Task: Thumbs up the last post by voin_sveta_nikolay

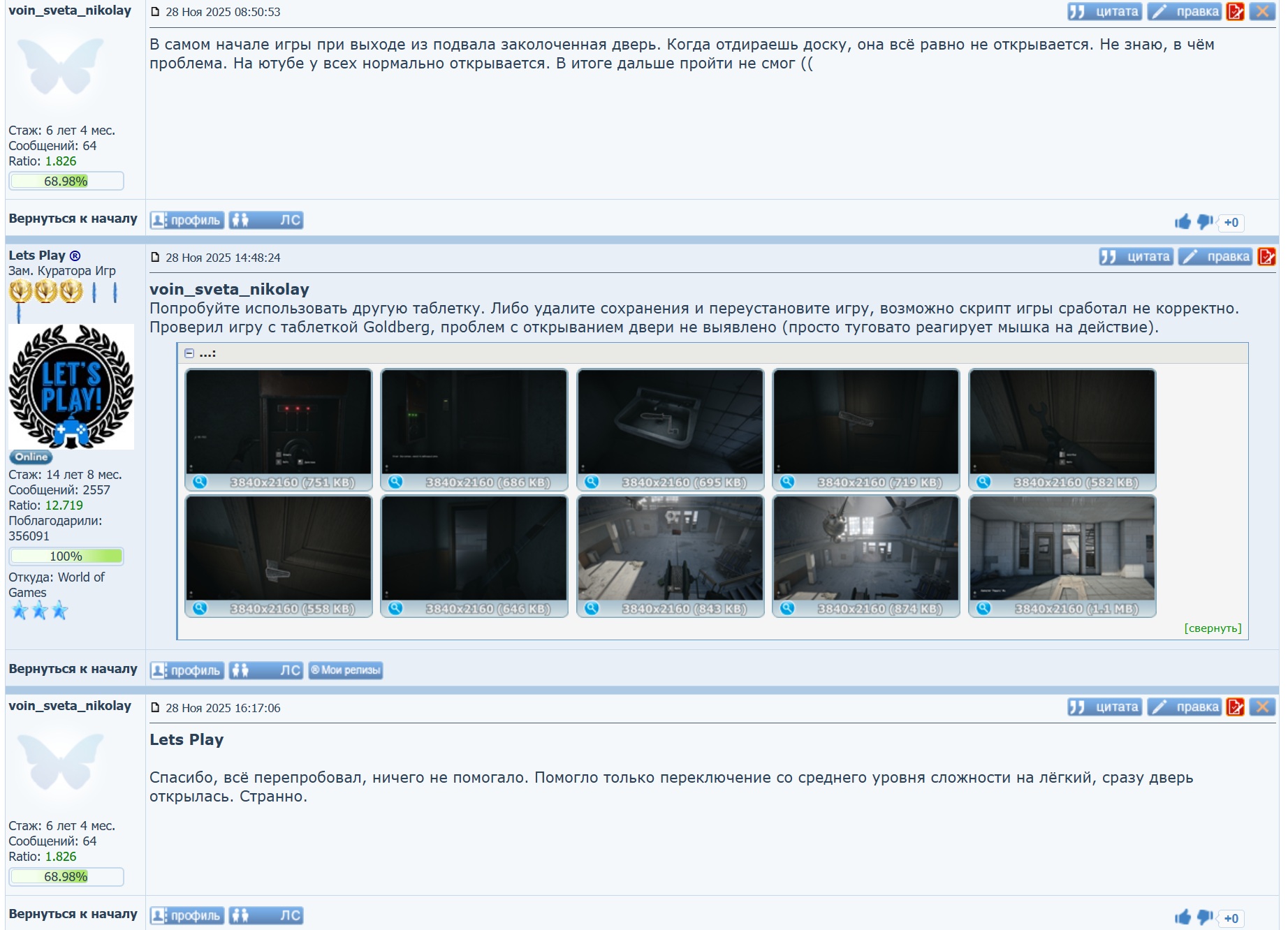Action: point(1182,917)
